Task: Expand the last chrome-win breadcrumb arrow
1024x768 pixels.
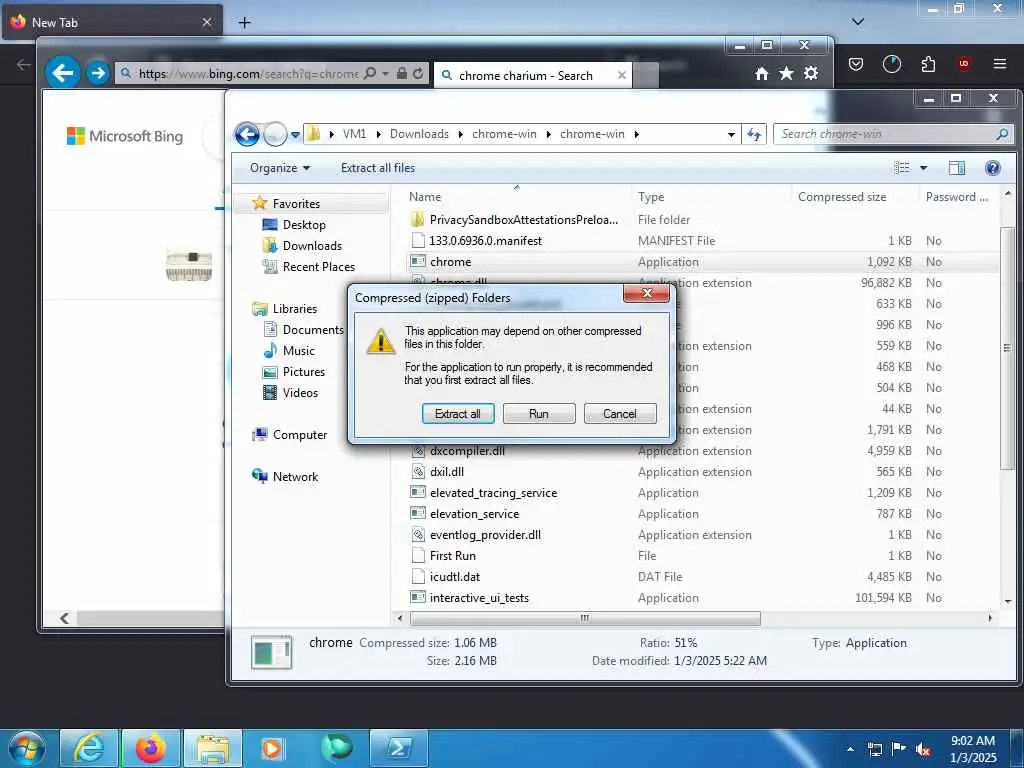Action: 637,135
